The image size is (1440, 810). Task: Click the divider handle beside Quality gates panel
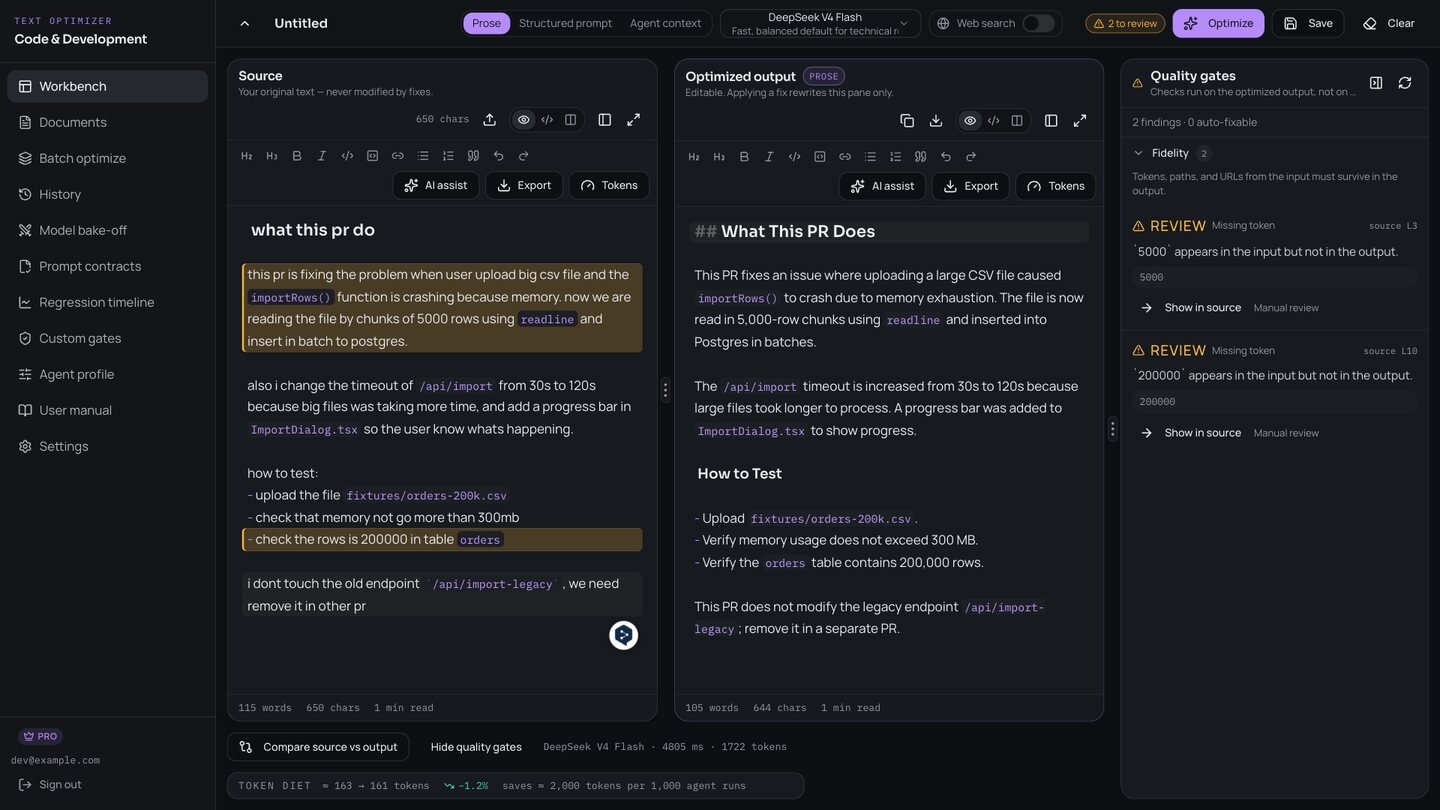tap(1112, 429)
